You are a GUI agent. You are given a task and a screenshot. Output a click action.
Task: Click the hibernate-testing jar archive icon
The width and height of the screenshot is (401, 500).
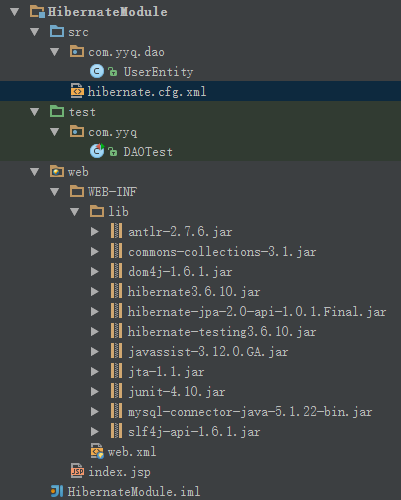[x=116, y=331]
